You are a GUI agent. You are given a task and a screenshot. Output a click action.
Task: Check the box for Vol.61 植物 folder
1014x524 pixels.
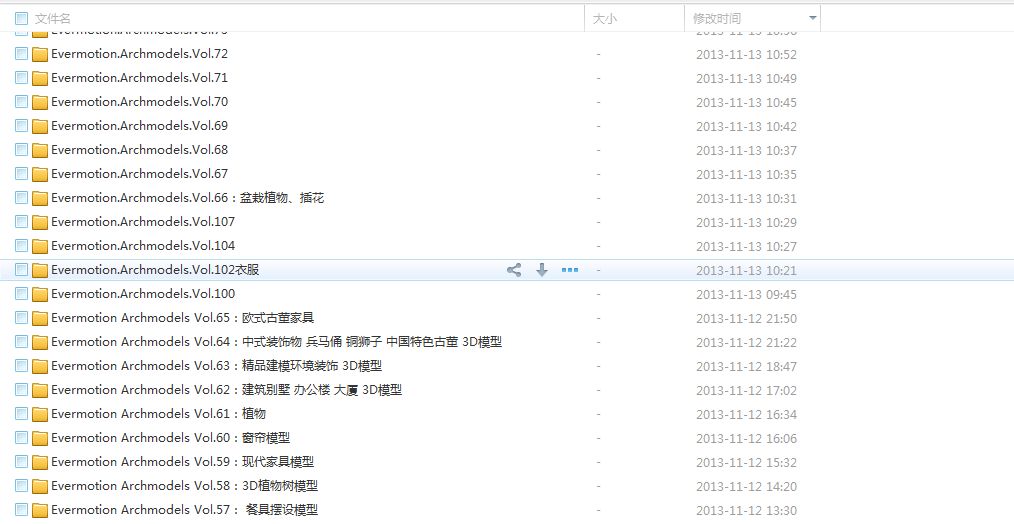[x=21, y=413]
